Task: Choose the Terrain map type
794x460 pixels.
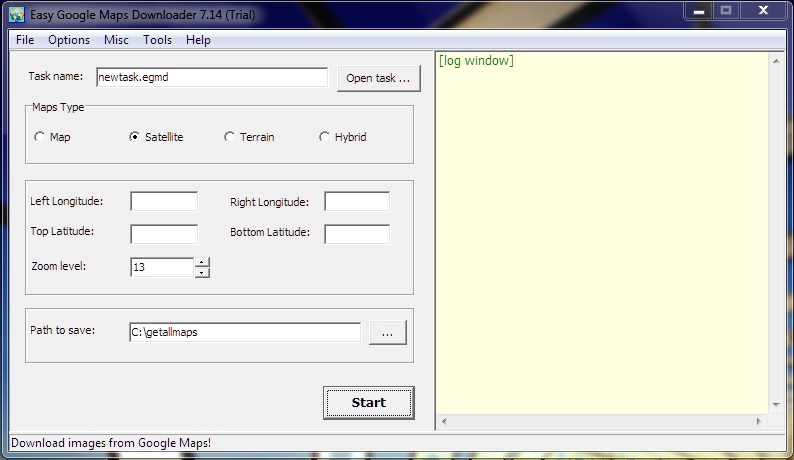Action: pyautogui.click(x=229, y=137)
